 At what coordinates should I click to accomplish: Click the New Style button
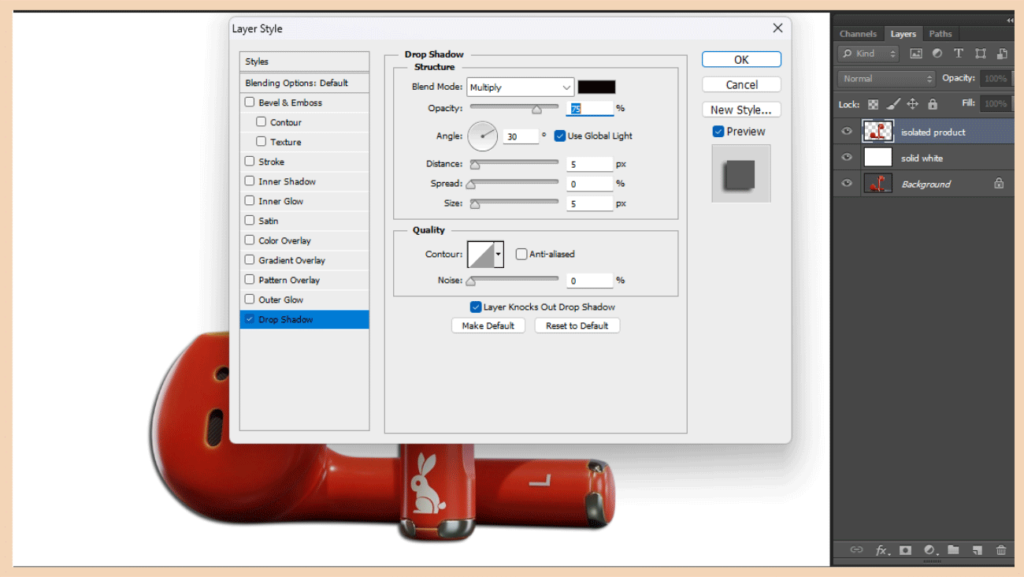click(741, 109)
